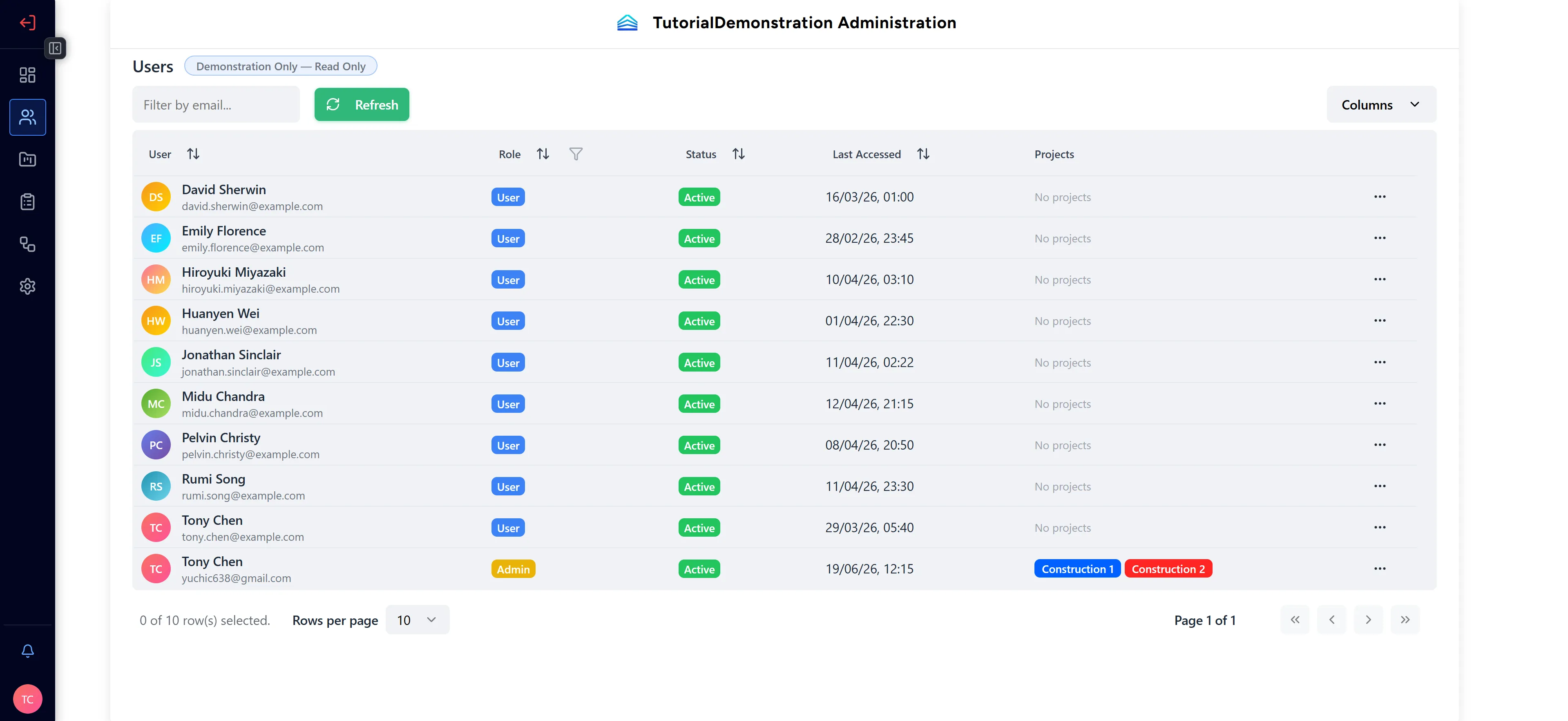Open actions menu for Hiroyuki Miyazaki
This screenshot has height=721, width=1568.
pos(1379,280)
